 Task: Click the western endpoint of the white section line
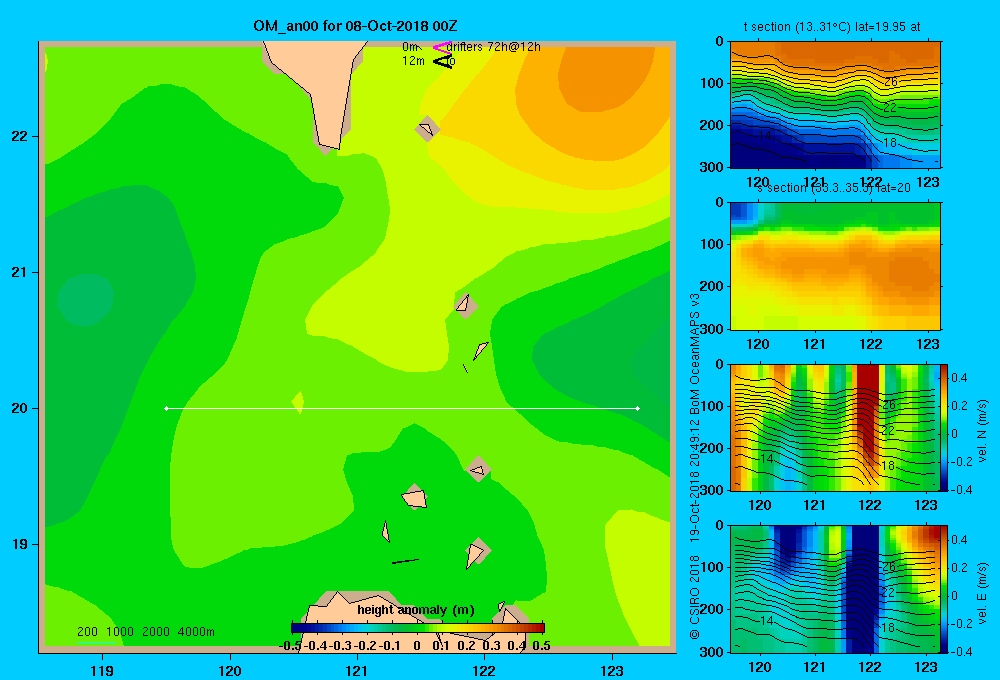tap(166, 408)
